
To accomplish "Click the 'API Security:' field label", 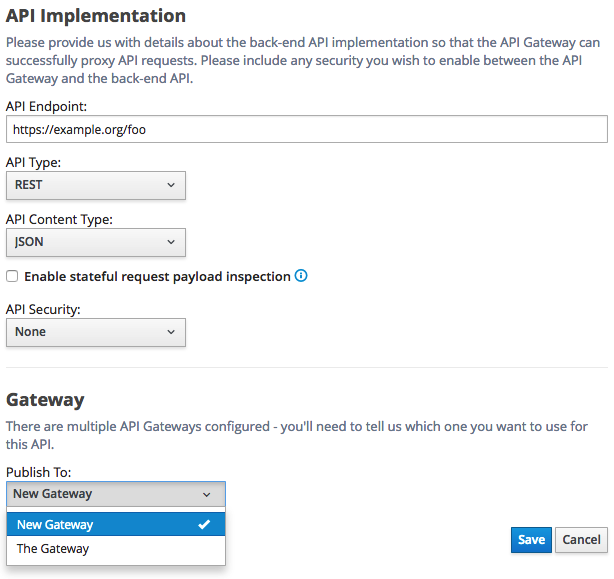I will [x=43, y=309].
